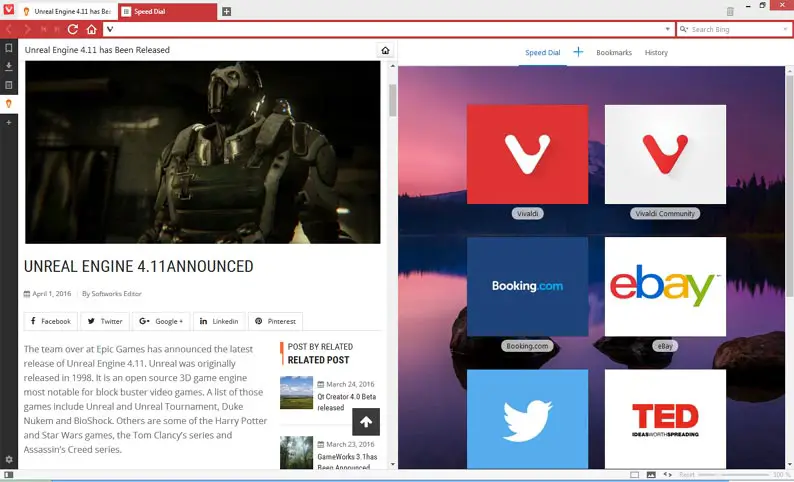Screen dimensions: 794x482
Task: Click the Unreal Engine article hero image
Action: [x=203, y=152]
